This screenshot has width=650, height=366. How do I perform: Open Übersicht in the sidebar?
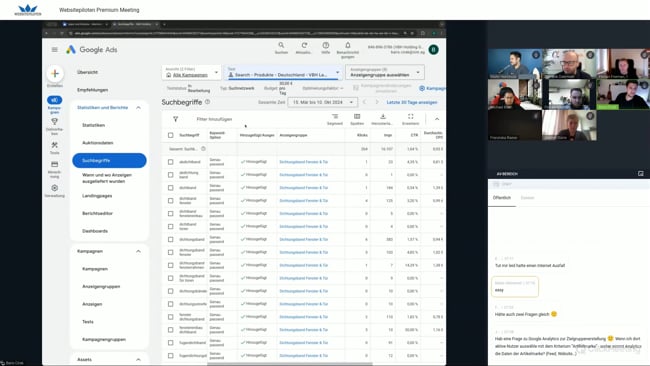pyautogui.click(x=87, y=72)
